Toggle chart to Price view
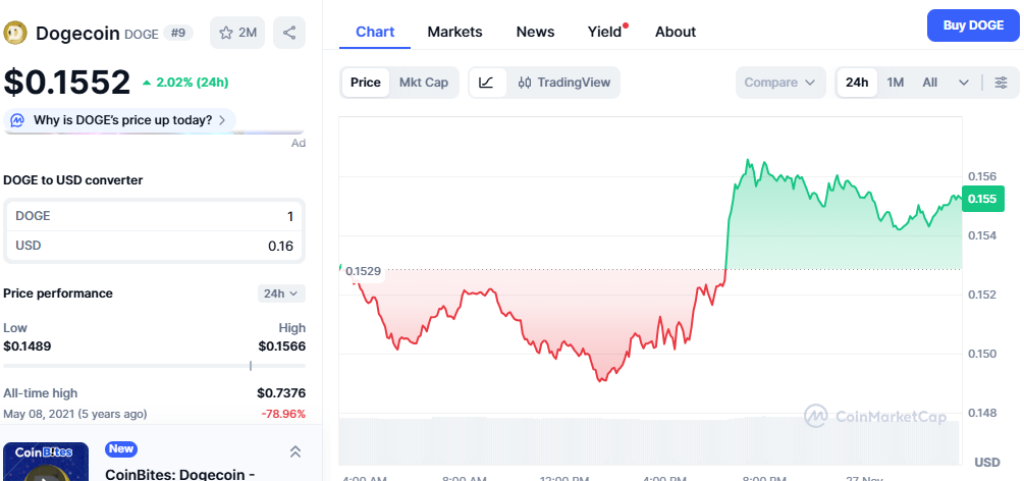 coord(365,82)
